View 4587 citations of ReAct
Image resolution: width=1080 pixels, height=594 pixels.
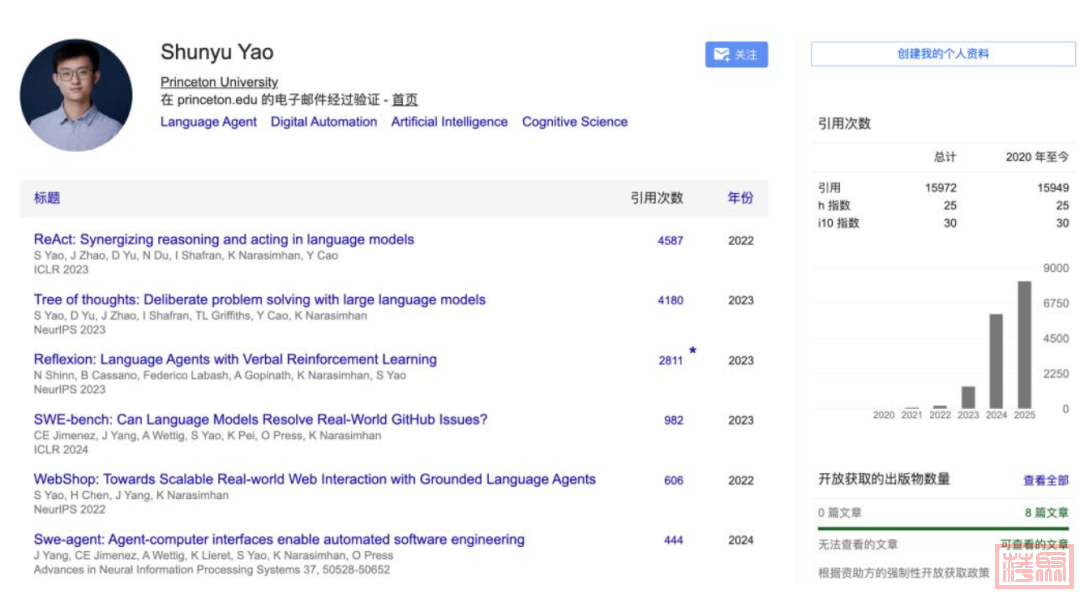coord(670,241)
